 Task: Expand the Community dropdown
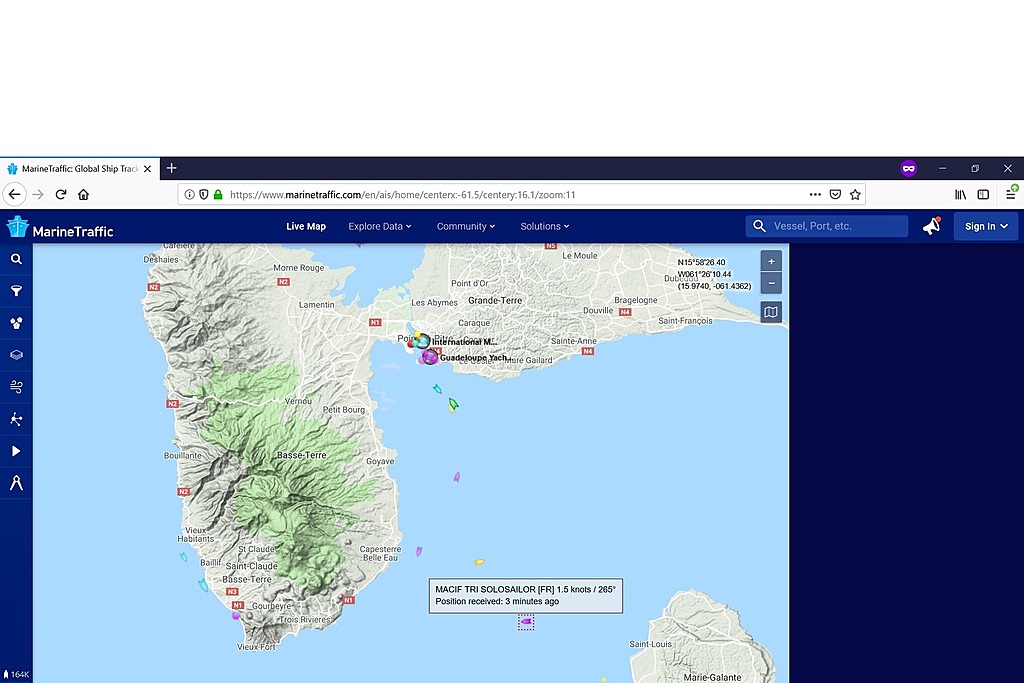click(x=466, y=227)
